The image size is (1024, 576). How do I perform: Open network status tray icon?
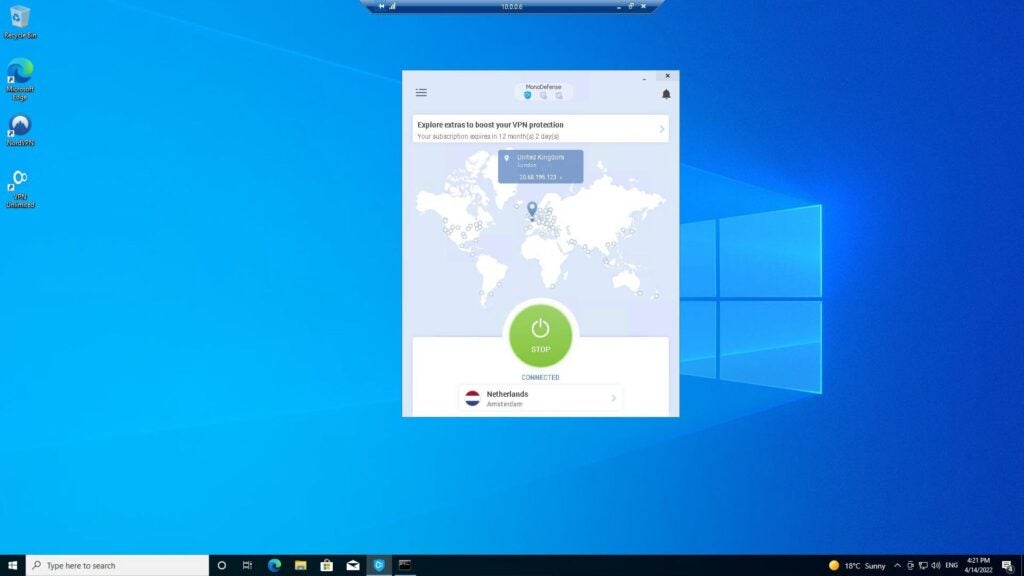tap(923, 566)
